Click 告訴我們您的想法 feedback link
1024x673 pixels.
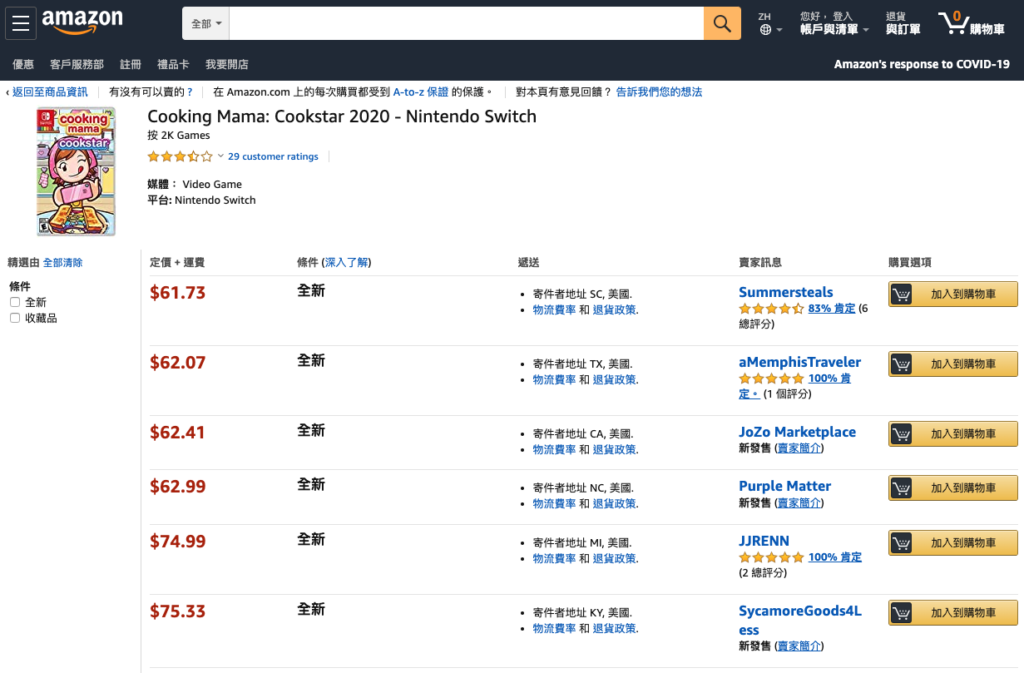659,92
